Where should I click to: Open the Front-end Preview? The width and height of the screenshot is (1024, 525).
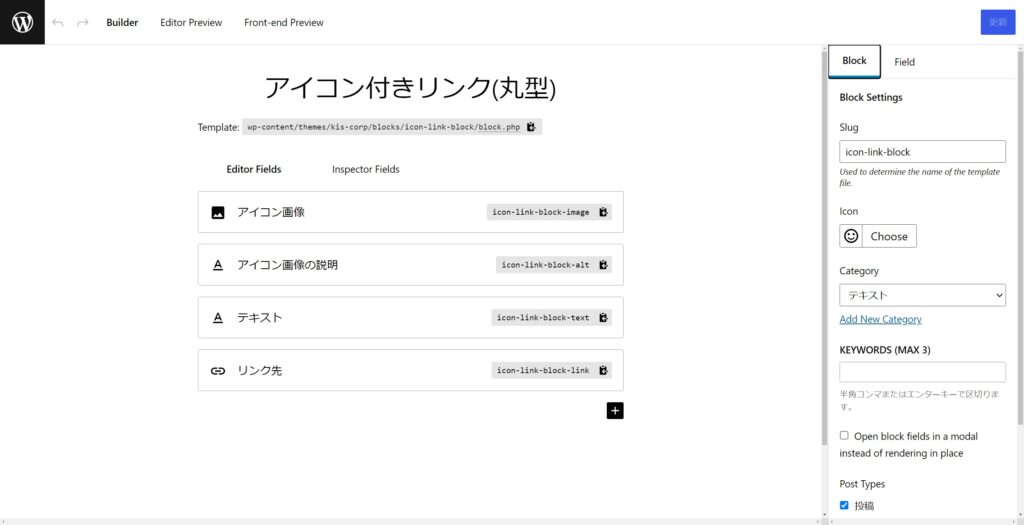point(284,22)
